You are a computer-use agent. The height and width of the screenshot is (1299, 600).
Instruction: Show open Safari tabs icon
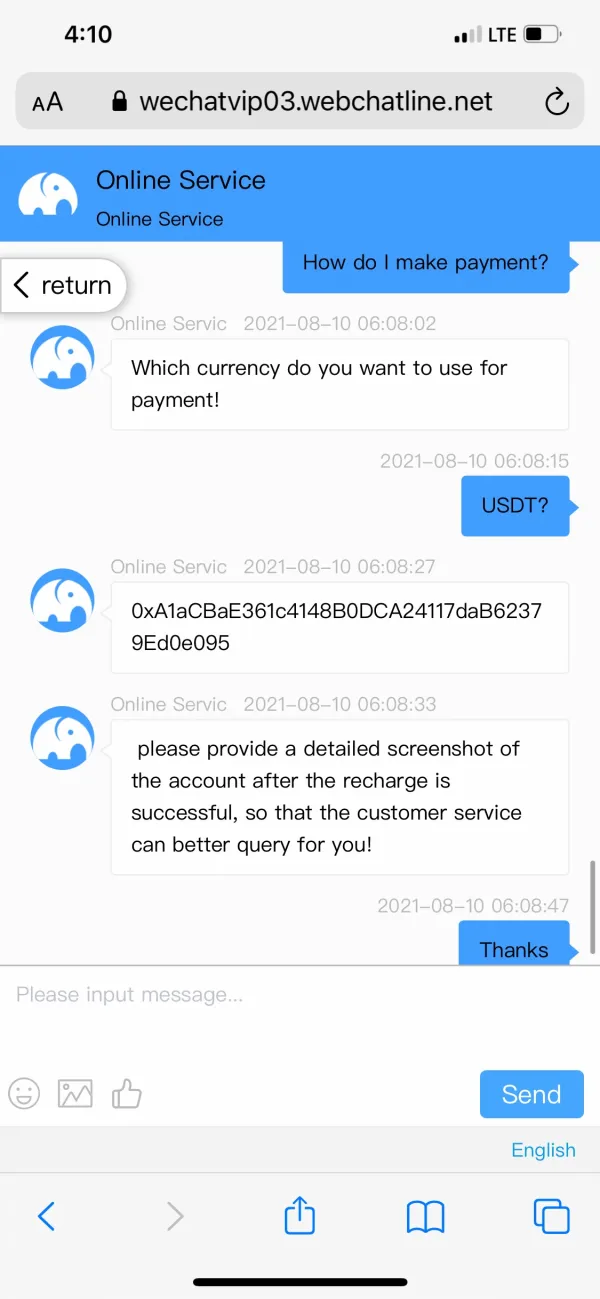coord(551,1216)
